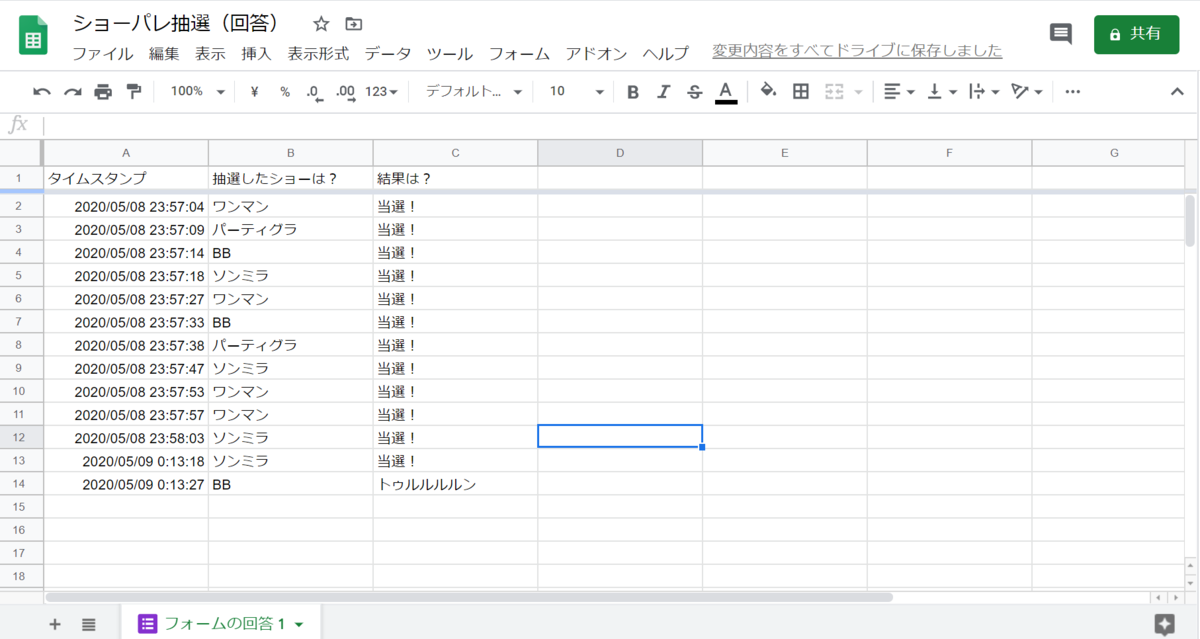This screenshot has height=639, width=1200.
Task: Increase decimal places
Action: [346, 92]
